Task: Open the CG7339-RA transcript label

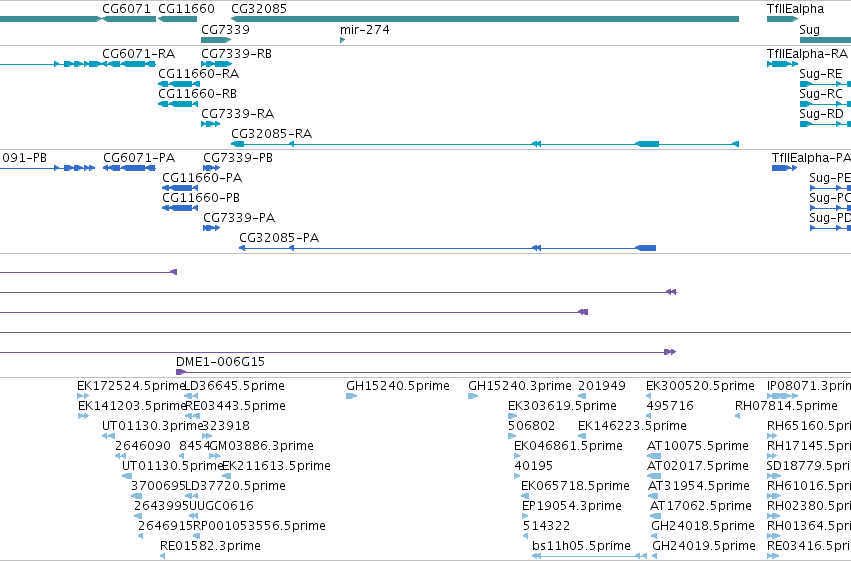Action: pyautogui.click(x=237, y=114)
